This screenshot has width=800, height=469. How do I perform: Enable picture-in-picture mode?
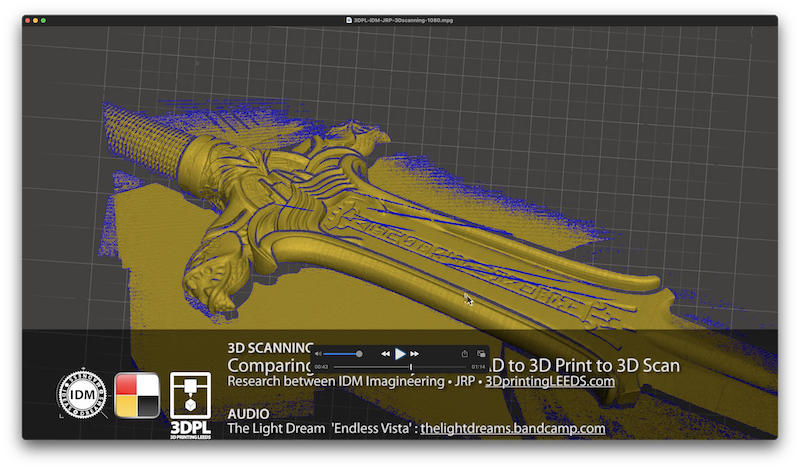click(x=481, y=354)
